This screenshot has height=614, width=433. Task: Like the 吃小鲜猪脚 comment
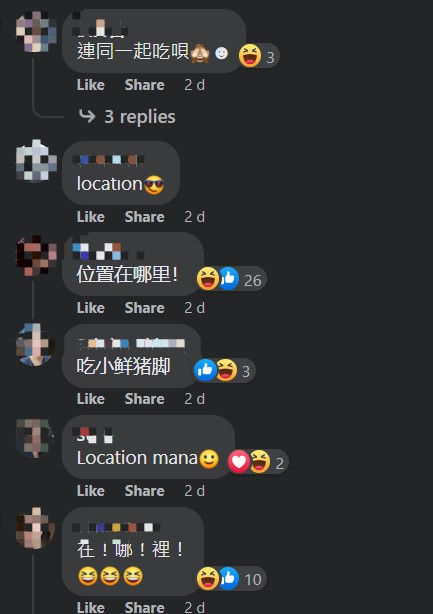(x=91, y=399)
